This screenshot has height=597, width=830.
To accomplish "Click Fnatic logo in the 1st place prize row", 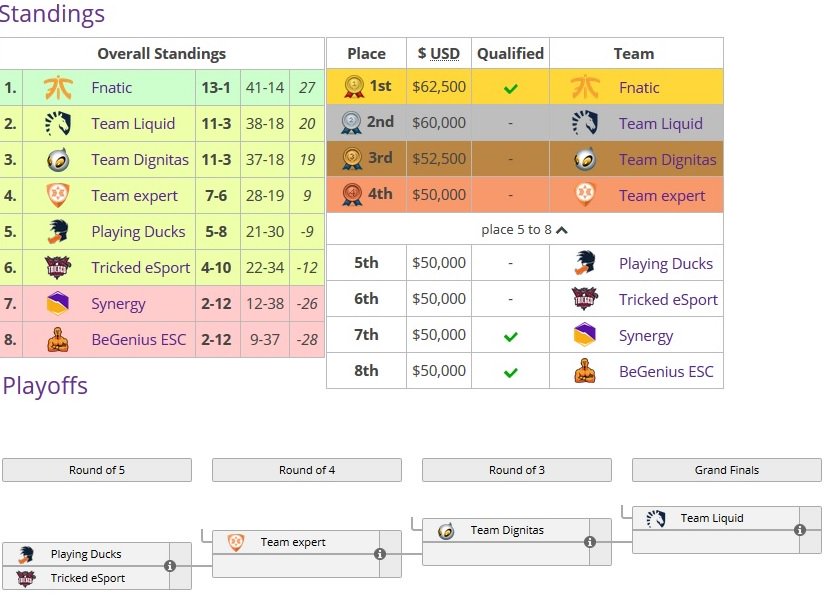I will click(585, 87).
